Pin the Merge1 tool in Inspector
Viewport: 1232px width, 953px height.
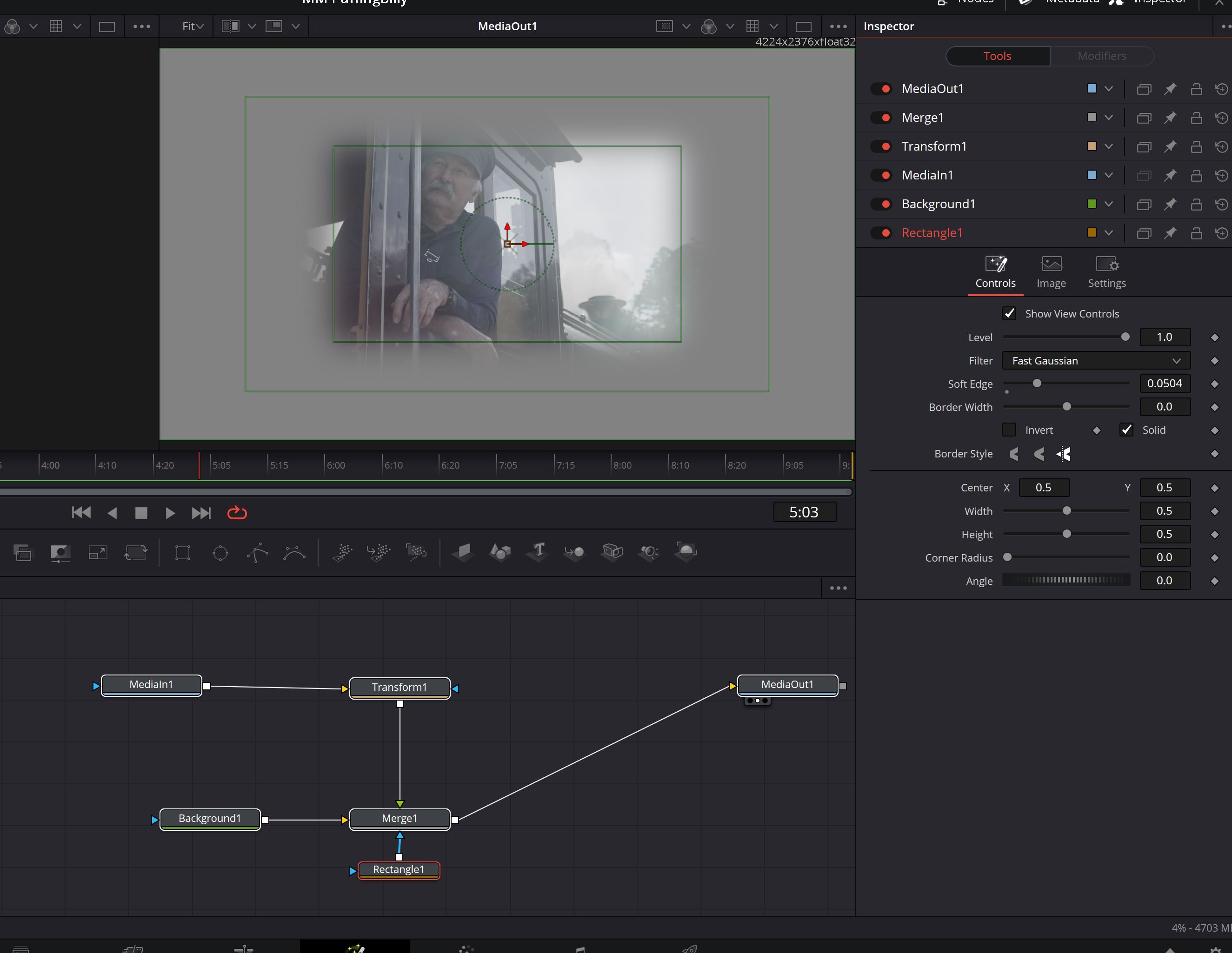(x=1171, y=117)
